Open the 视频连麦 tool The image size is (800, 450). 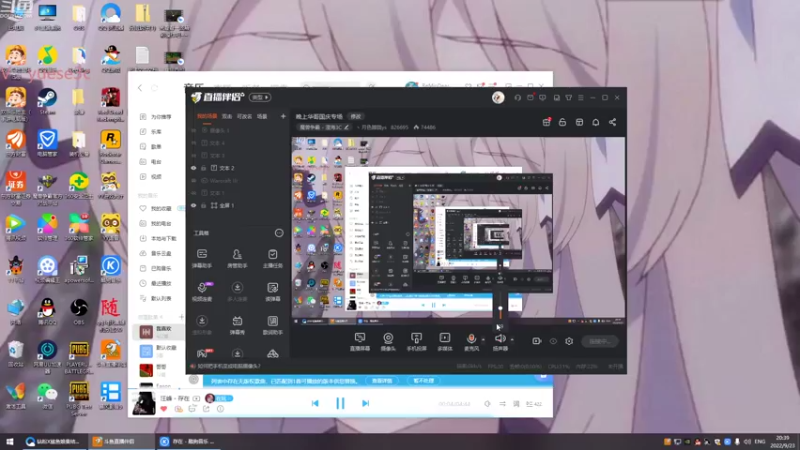[x=202, y=291]
